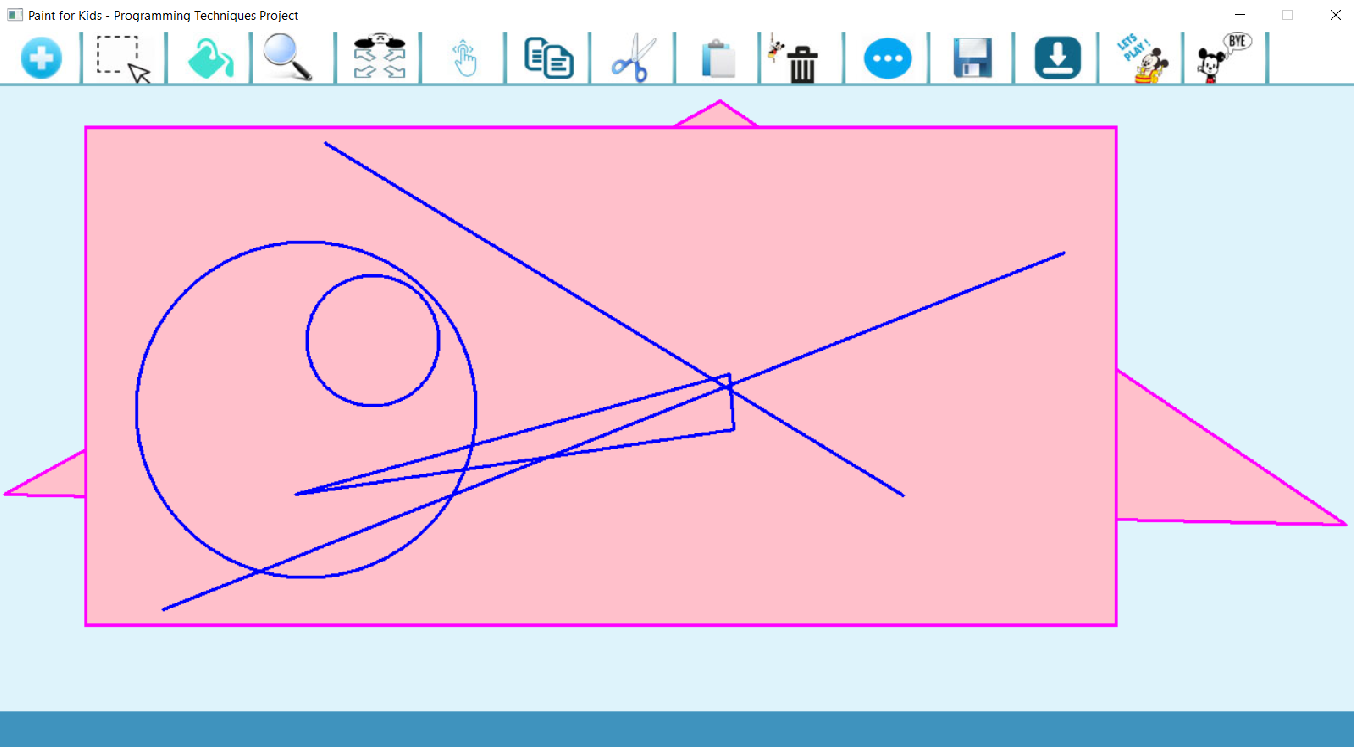This screenshot has width=1354, height=747.
Task: Select the Hand pan tool
Action: 462,58
